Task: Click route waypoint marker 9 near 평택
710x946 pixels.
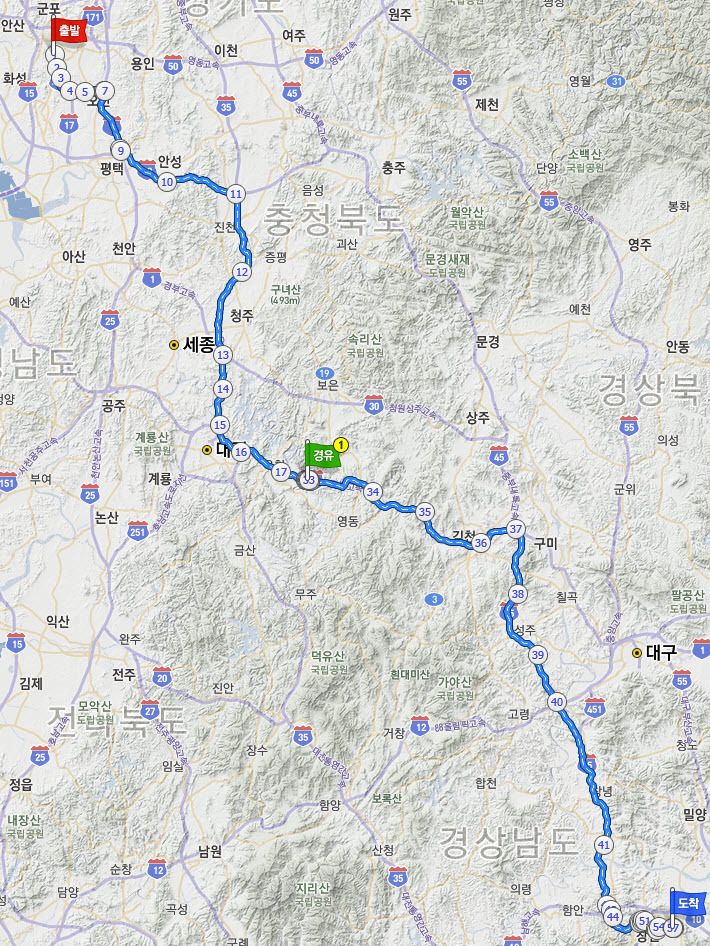Action: (x=121, y=151)
